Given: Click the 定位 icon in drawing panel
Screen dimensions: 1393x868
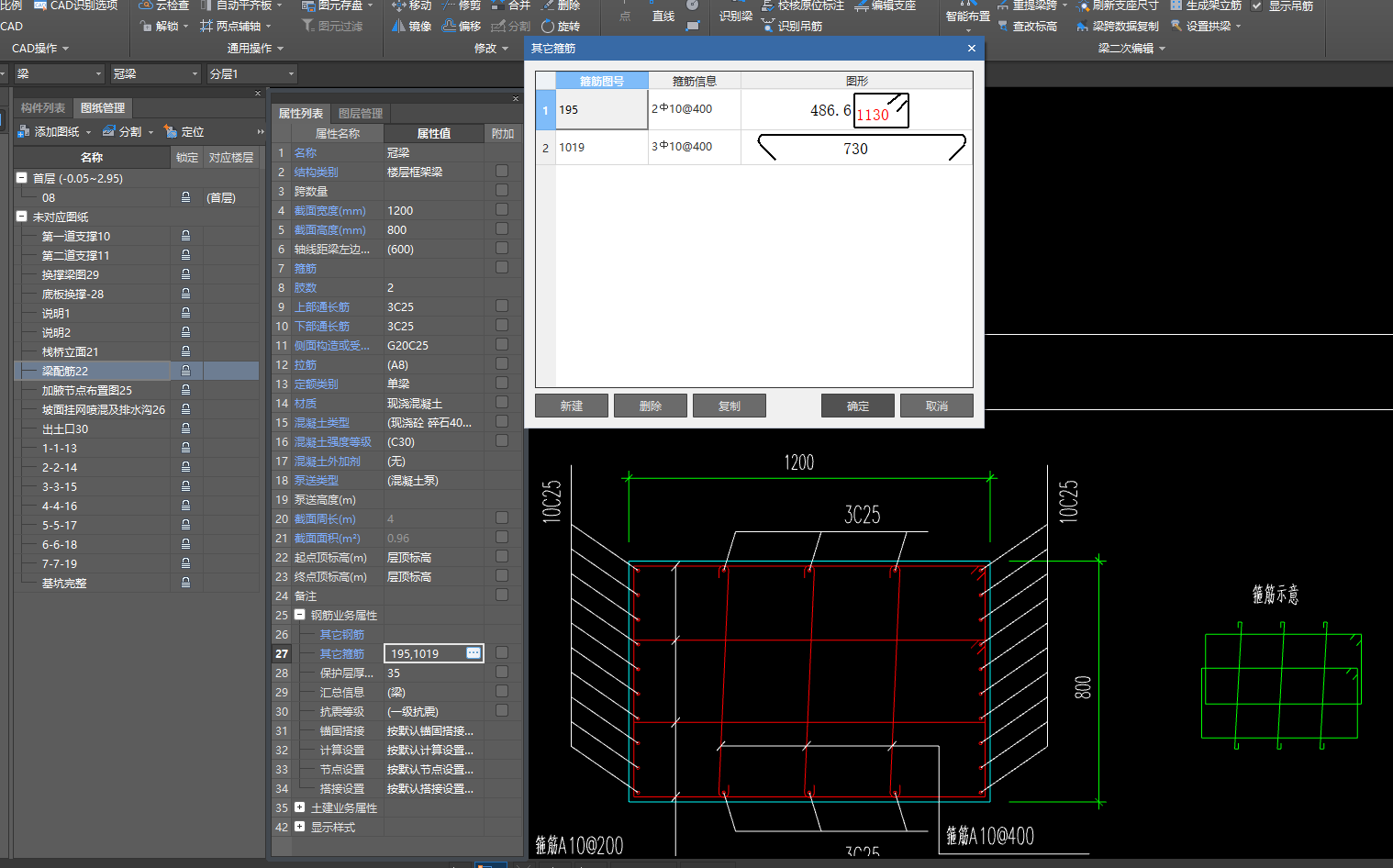Looking at the screenshot, I should (x=170, y=131).
